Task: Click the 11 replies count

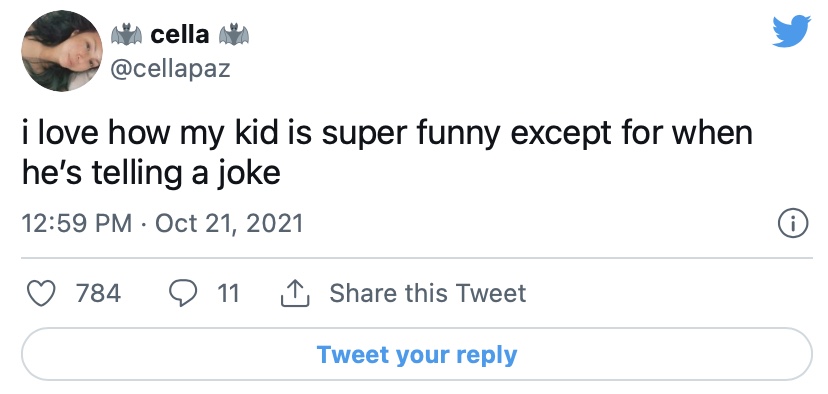Action: click(228, 293)
